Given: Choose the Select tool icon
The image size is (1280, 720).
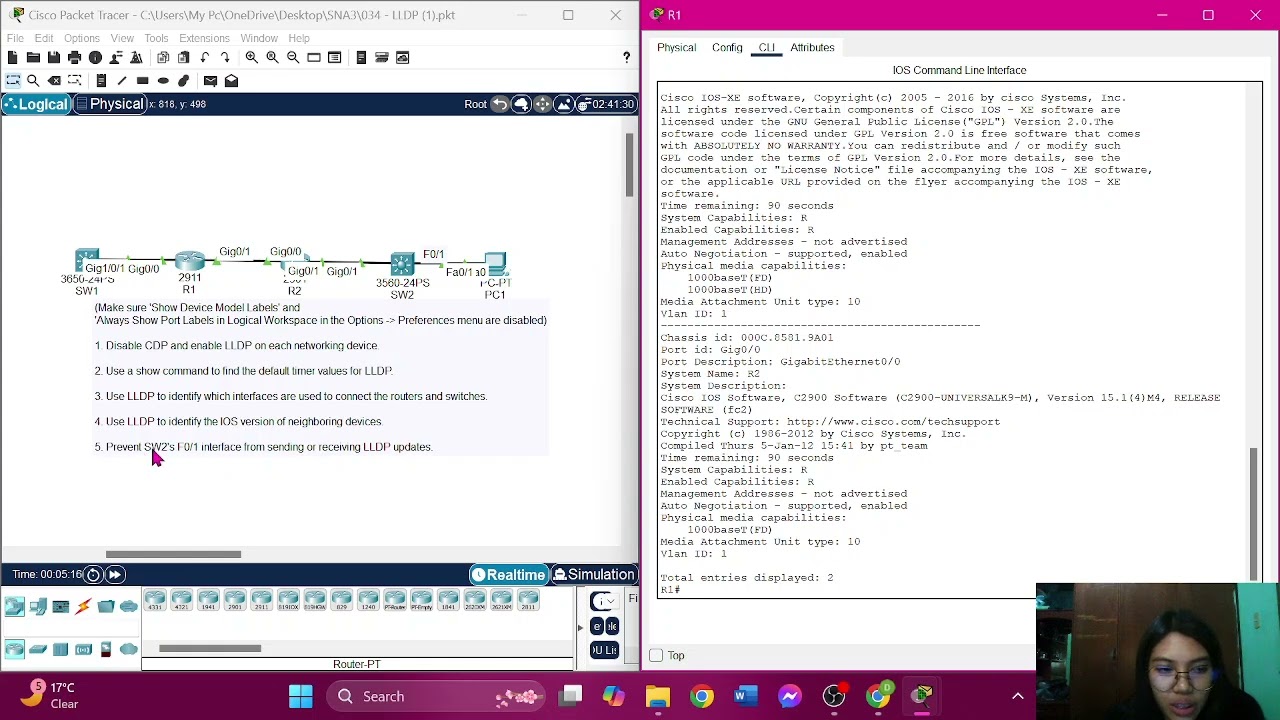Looking at the screenshot, I should tap(12, 81).
